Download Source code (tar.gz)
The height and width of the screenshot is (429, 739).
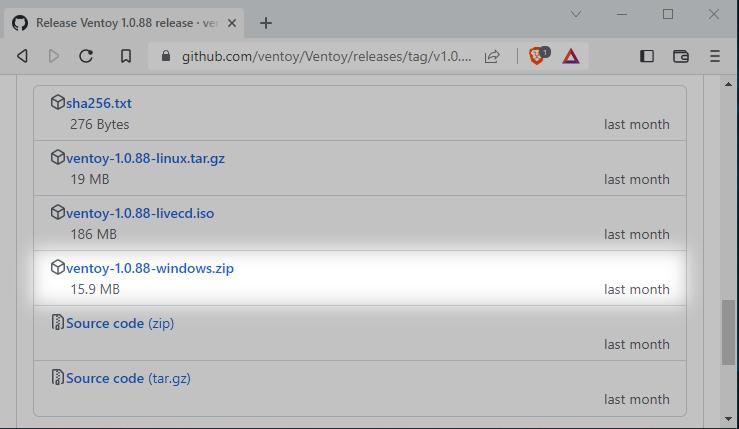click(128, 379)
